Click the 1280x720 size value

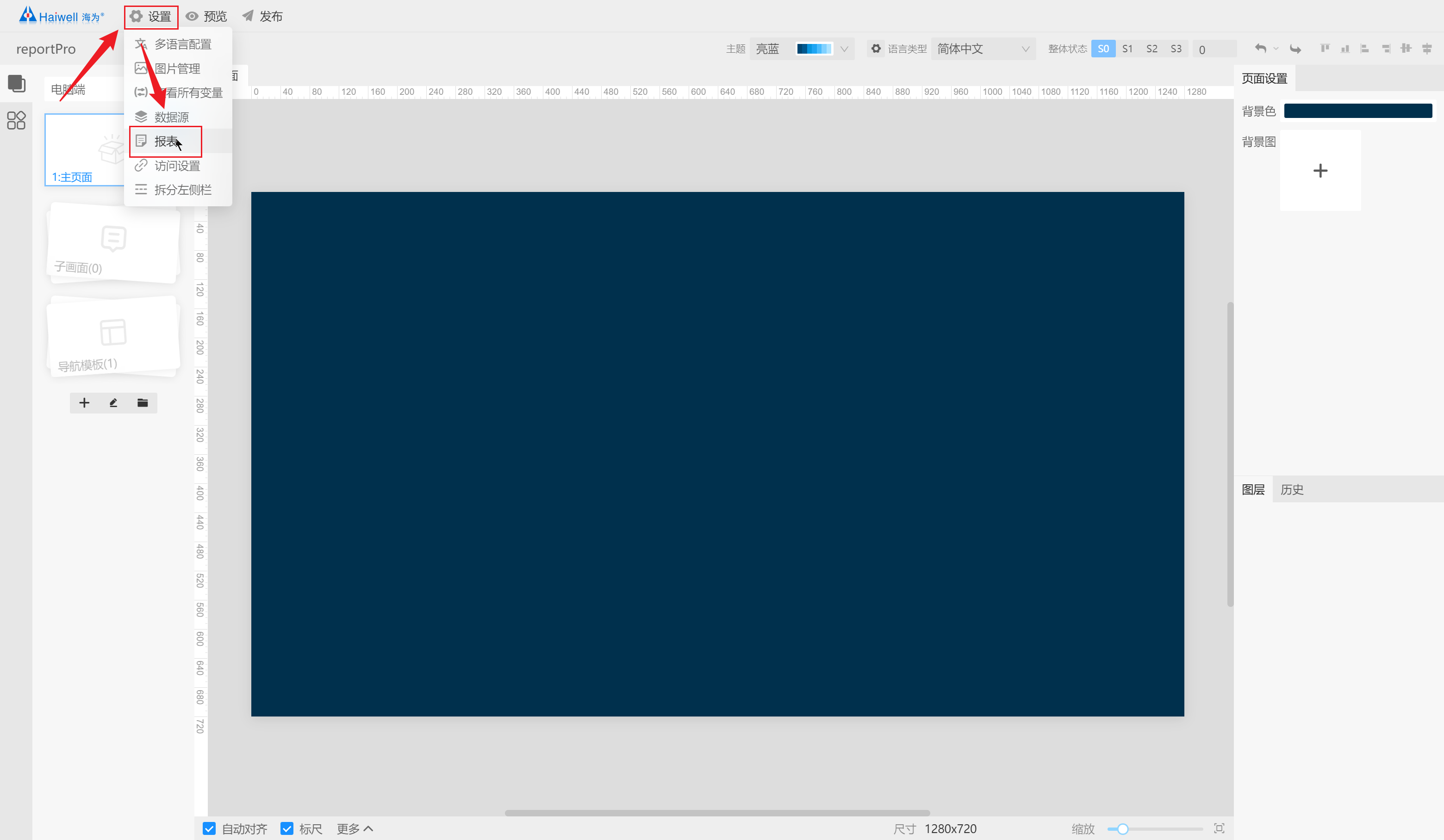[950, 828]
